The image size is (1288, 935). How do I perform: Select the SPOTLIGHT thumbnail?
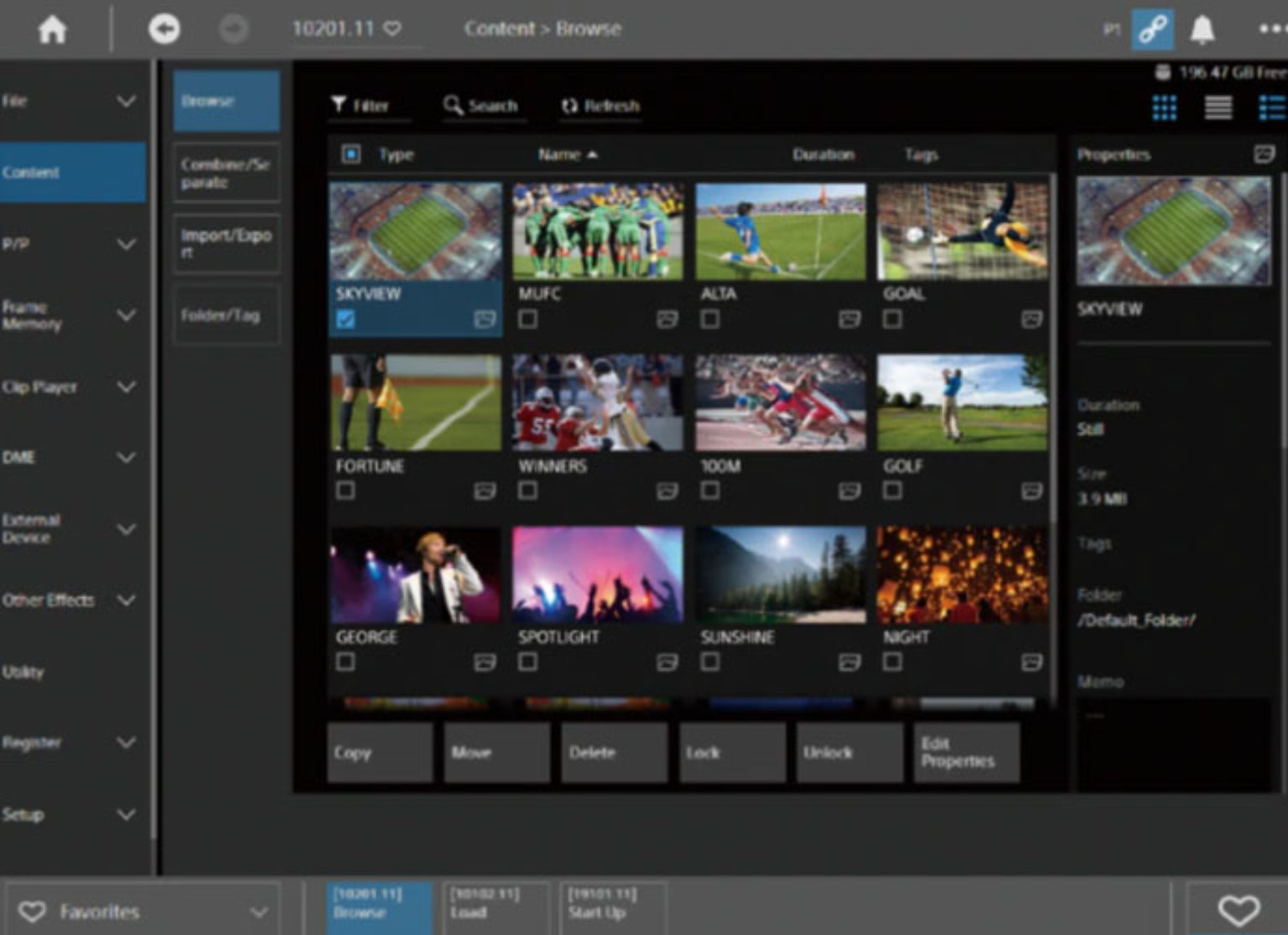[597, 575]
